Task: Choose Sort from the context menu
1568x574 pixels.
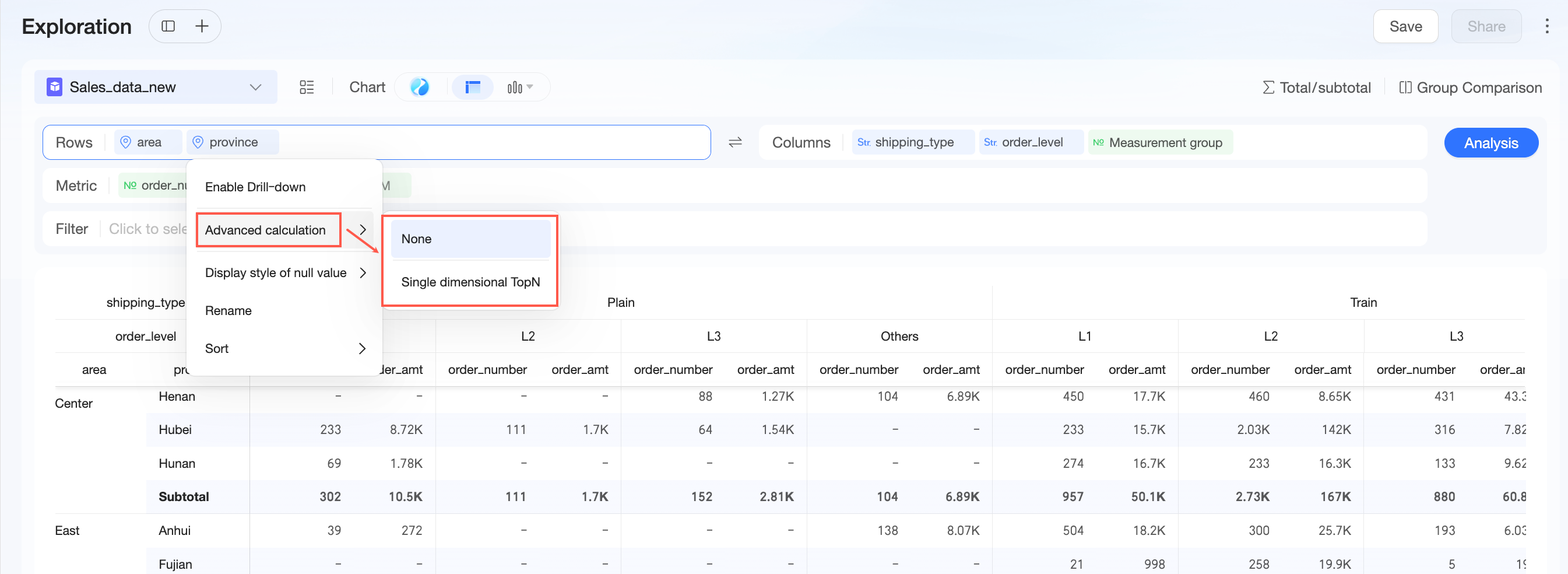Action: [217, 348]
